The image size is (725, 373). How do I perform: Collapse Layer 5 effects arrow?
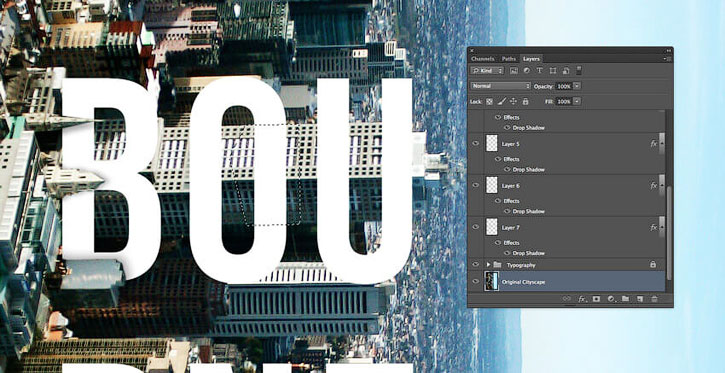click(x=662, y=144)
